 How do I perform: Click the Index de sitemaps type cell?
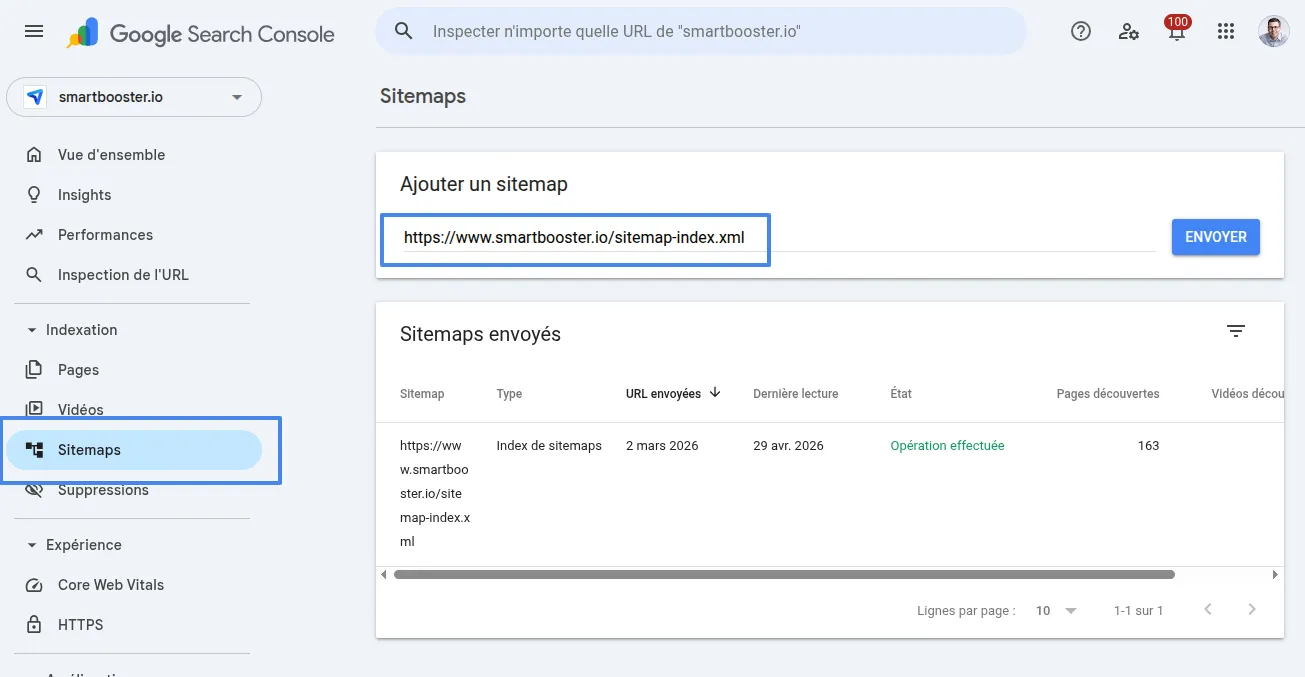coord(549,446)
